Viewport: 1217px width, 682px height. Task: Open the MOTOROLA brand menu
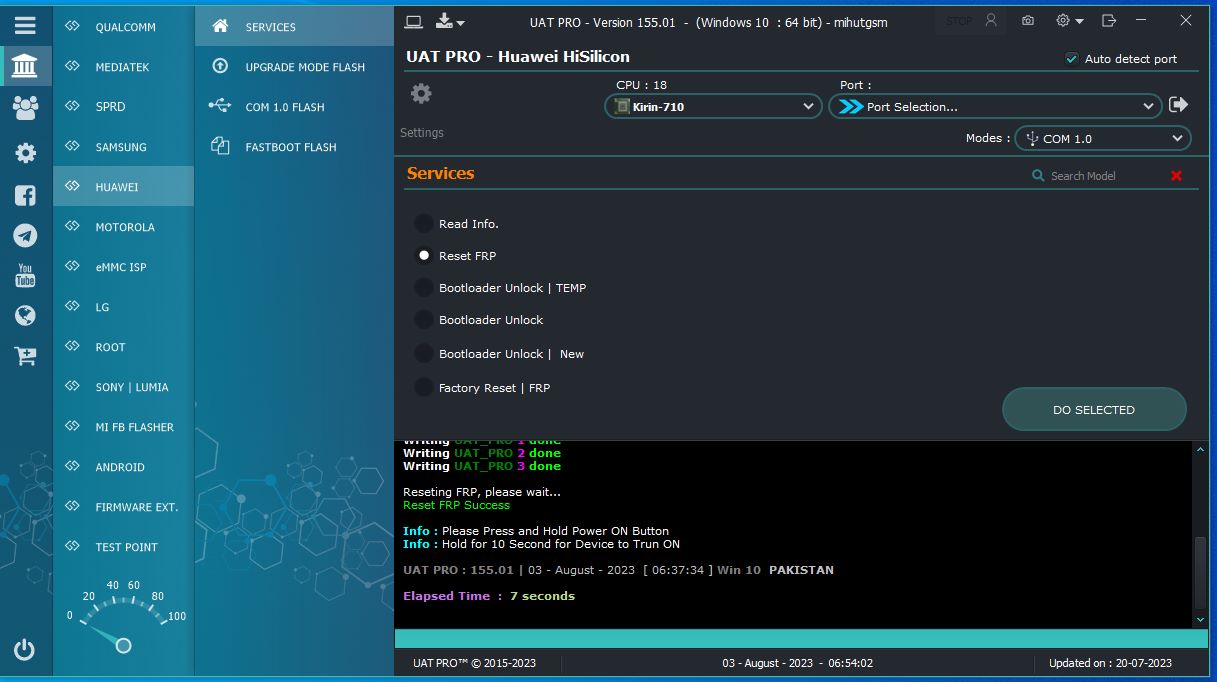(x=124, y=227)
